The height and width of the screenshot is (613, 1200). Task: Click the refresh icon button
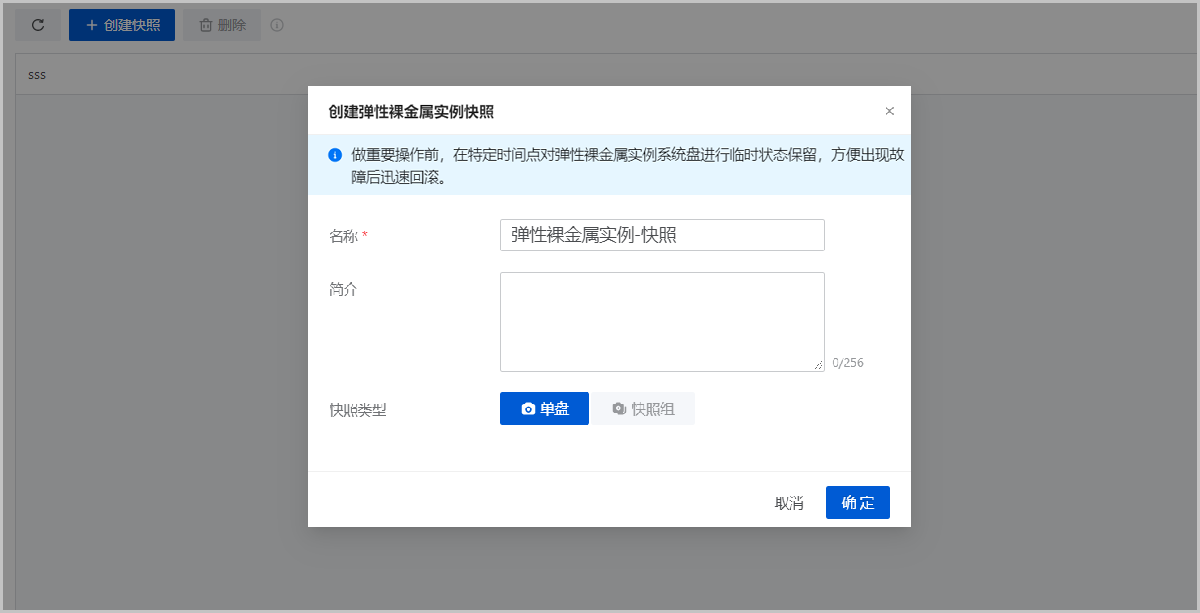tap(38, 25)
